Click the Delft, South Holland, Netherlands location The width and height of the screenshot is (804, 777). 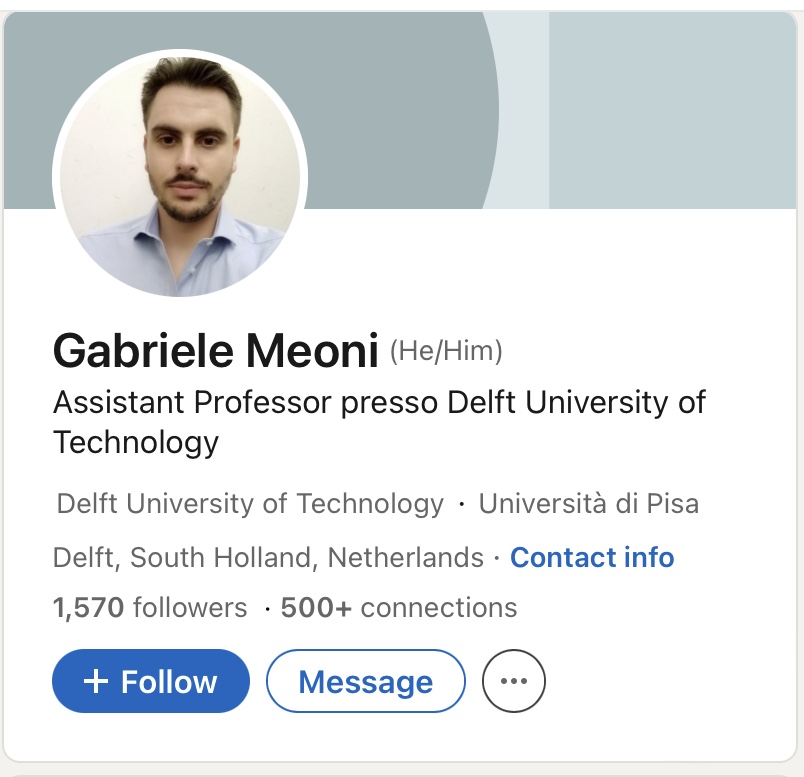coord(268,557)
